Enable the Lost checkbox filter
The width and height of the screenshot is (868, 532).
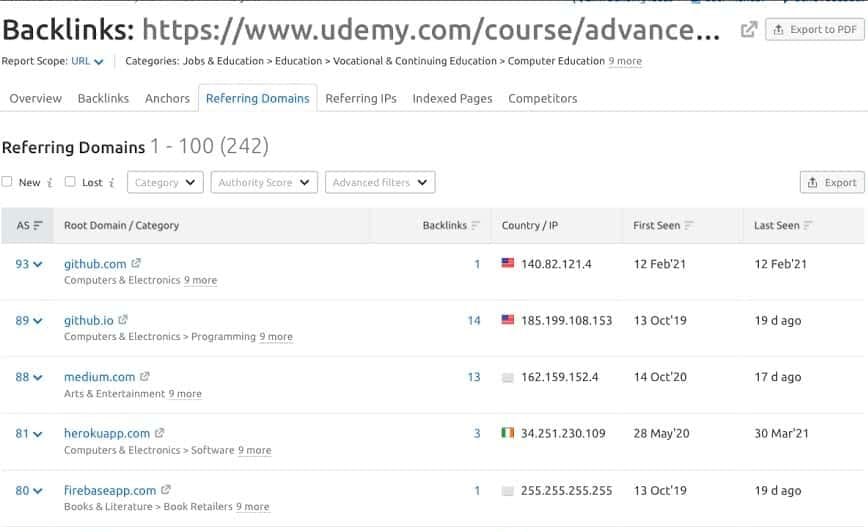70,182
